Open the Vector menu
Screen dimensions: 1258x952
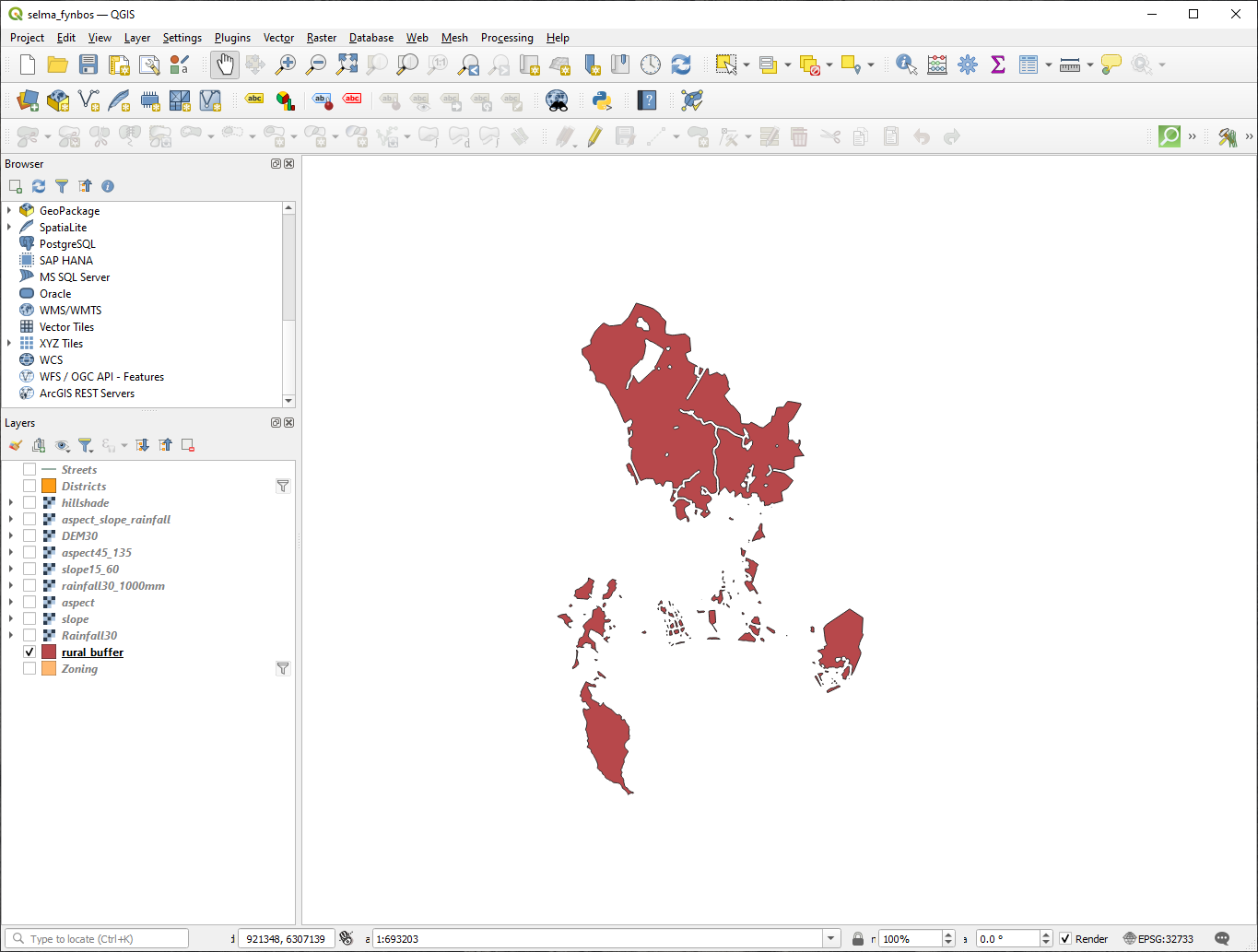(278, 38)
